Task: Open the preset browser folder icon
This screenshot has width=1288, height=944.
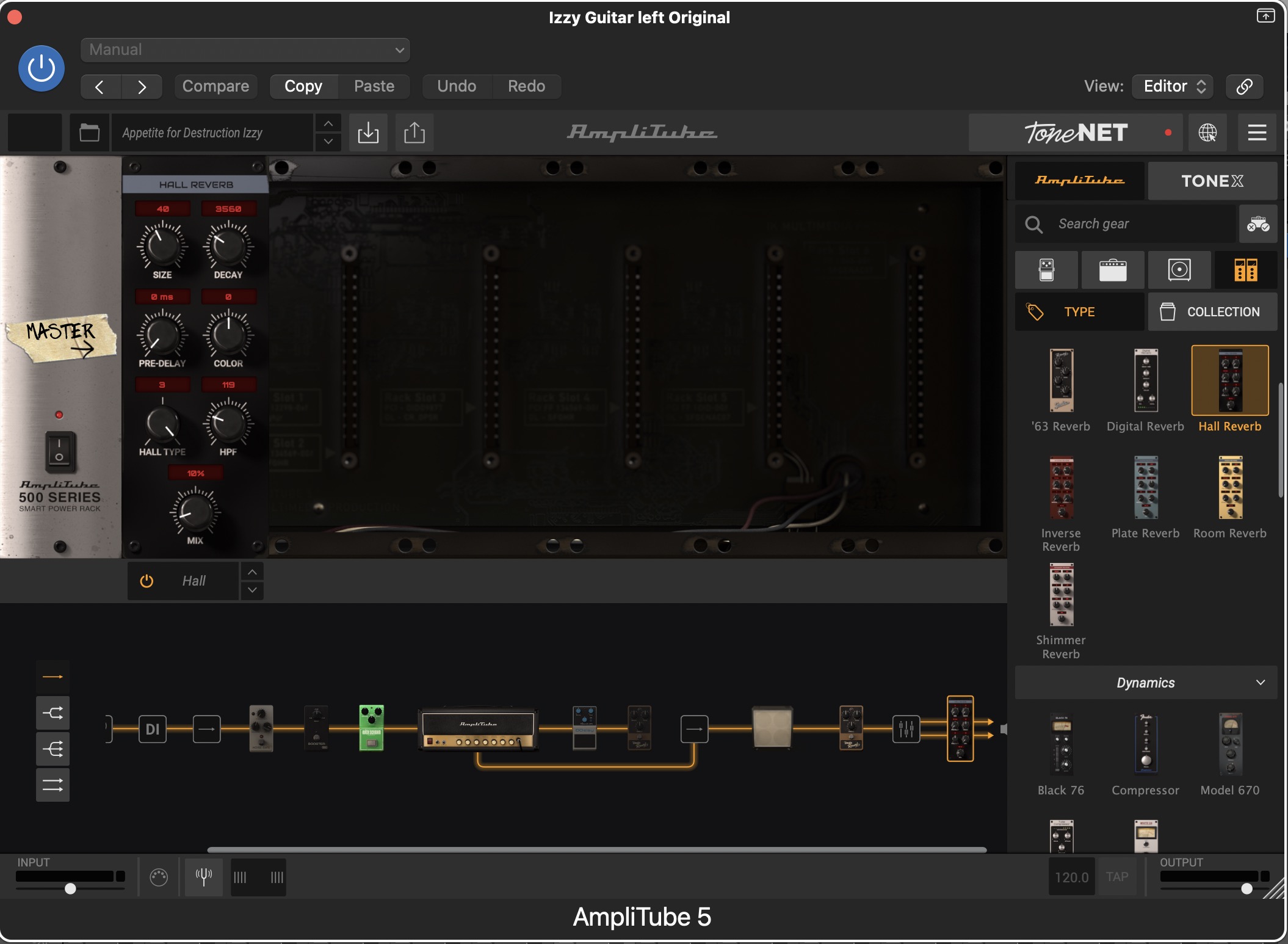Action: click(89, 133)
